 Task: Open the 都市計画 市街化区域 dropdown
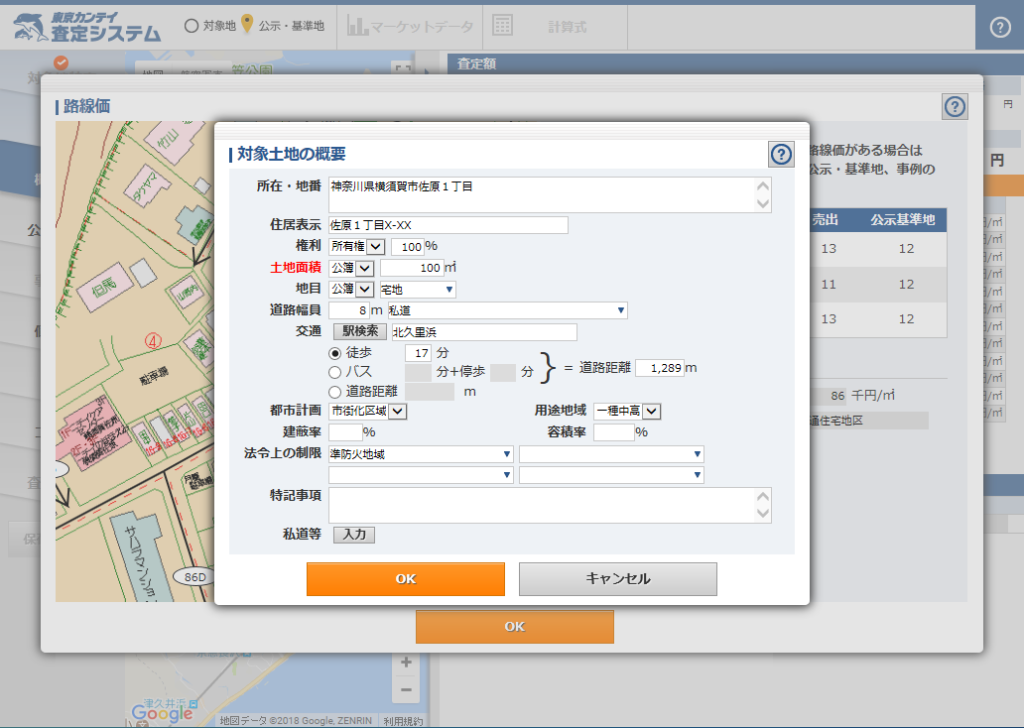pyautogui.click(x=368, y=411)
